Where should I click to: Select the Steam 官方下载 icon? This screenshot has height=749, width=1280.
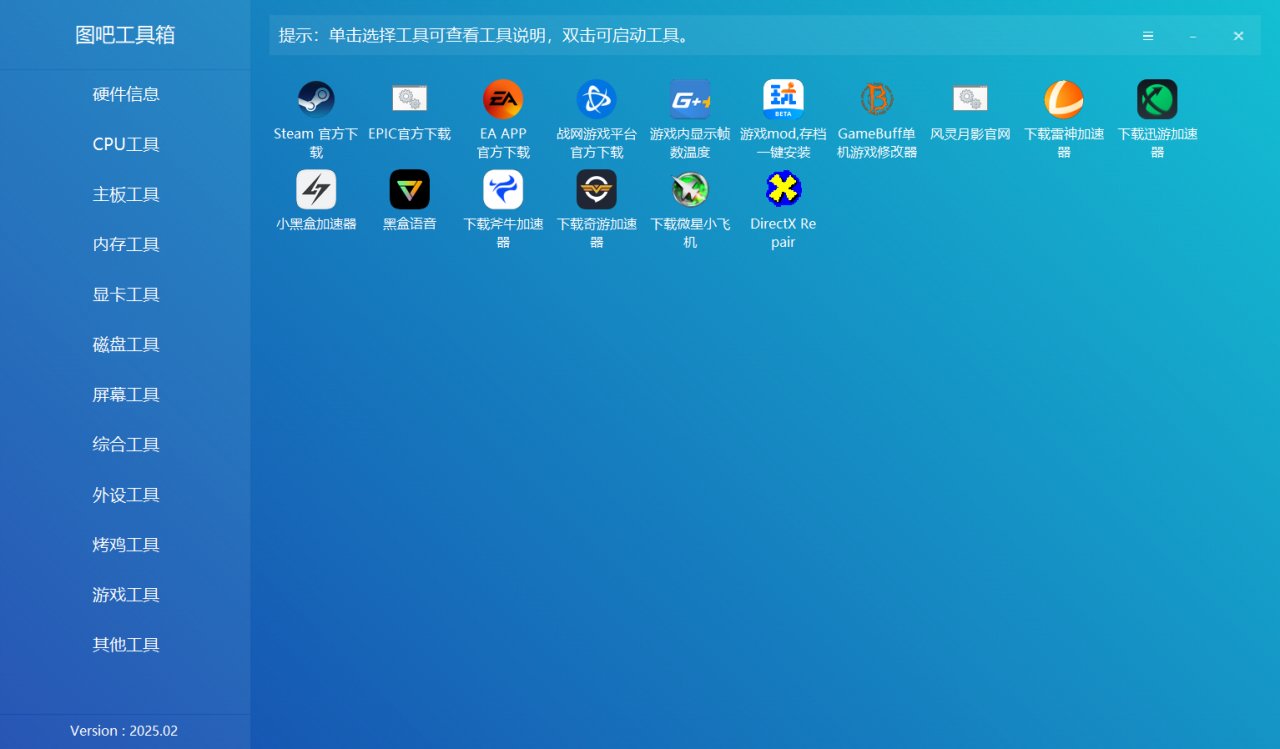pos(316,99)
